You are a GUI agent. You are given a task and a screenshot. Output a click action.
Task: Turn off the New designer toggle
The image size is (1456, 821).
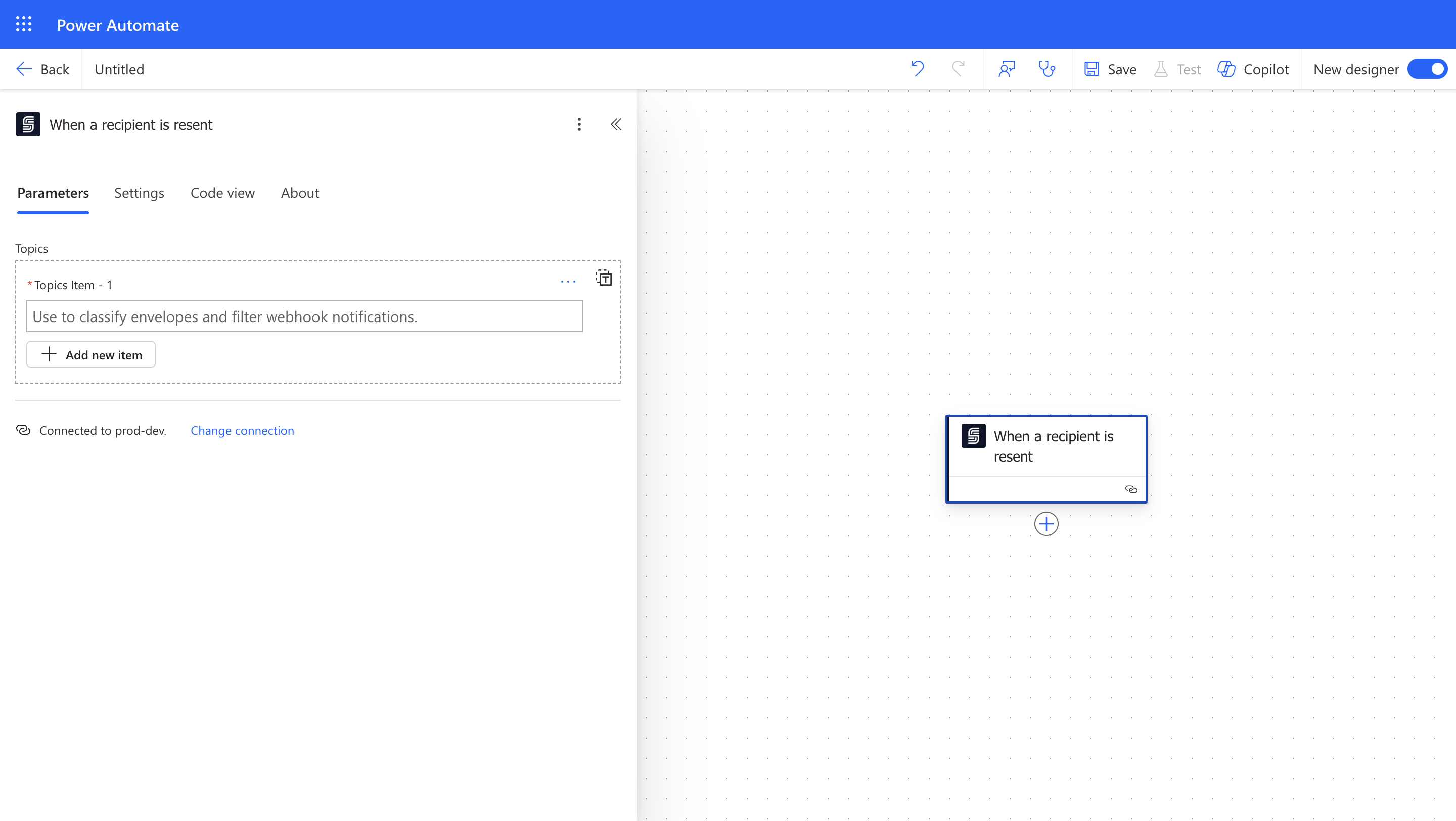click(1427, 69)
